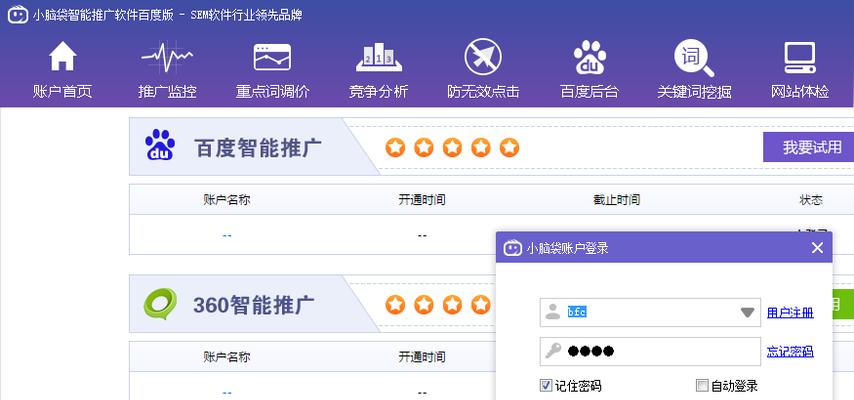This screenshot has height=400, width=854.
Task: Open 推广监控 pulse monitor icon
Action: point(167,57)
